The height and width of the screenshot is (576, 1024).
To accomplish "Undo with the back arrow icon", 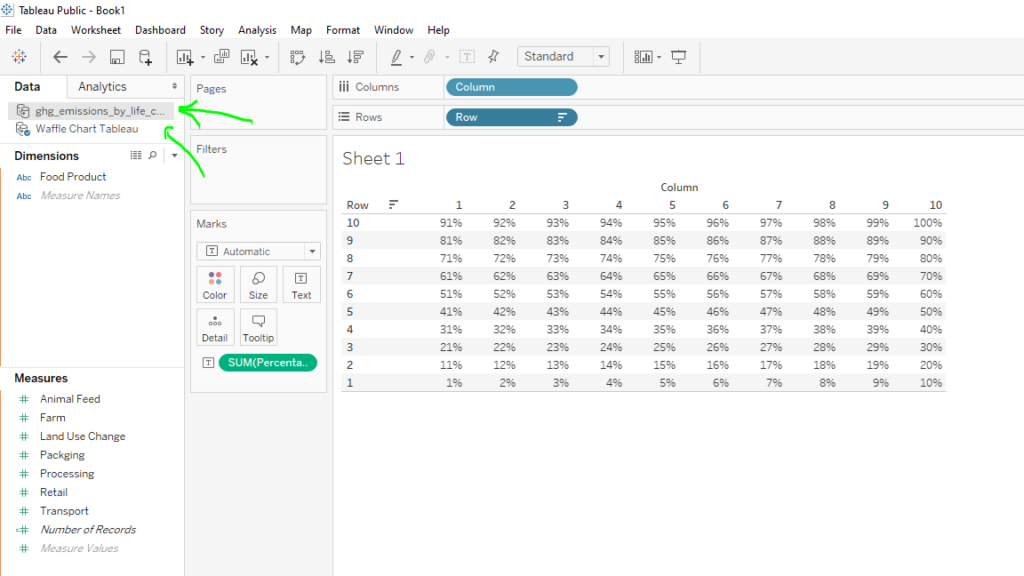I will [60, 57].
